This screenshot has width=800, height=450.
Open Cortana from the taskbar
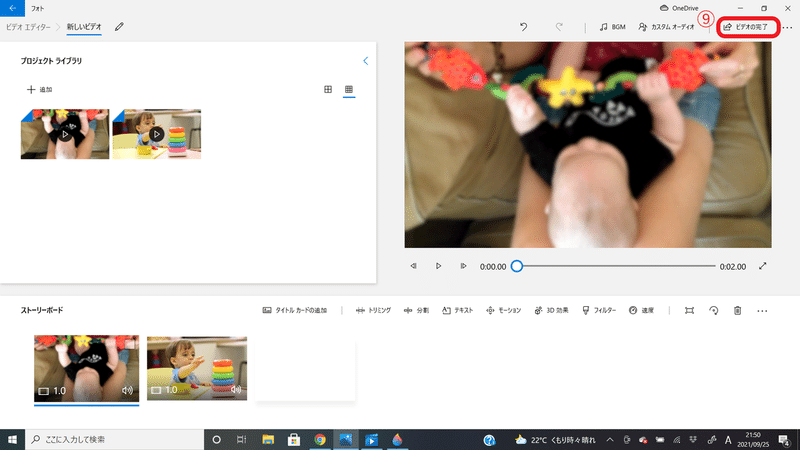click(x=216, y=439)
